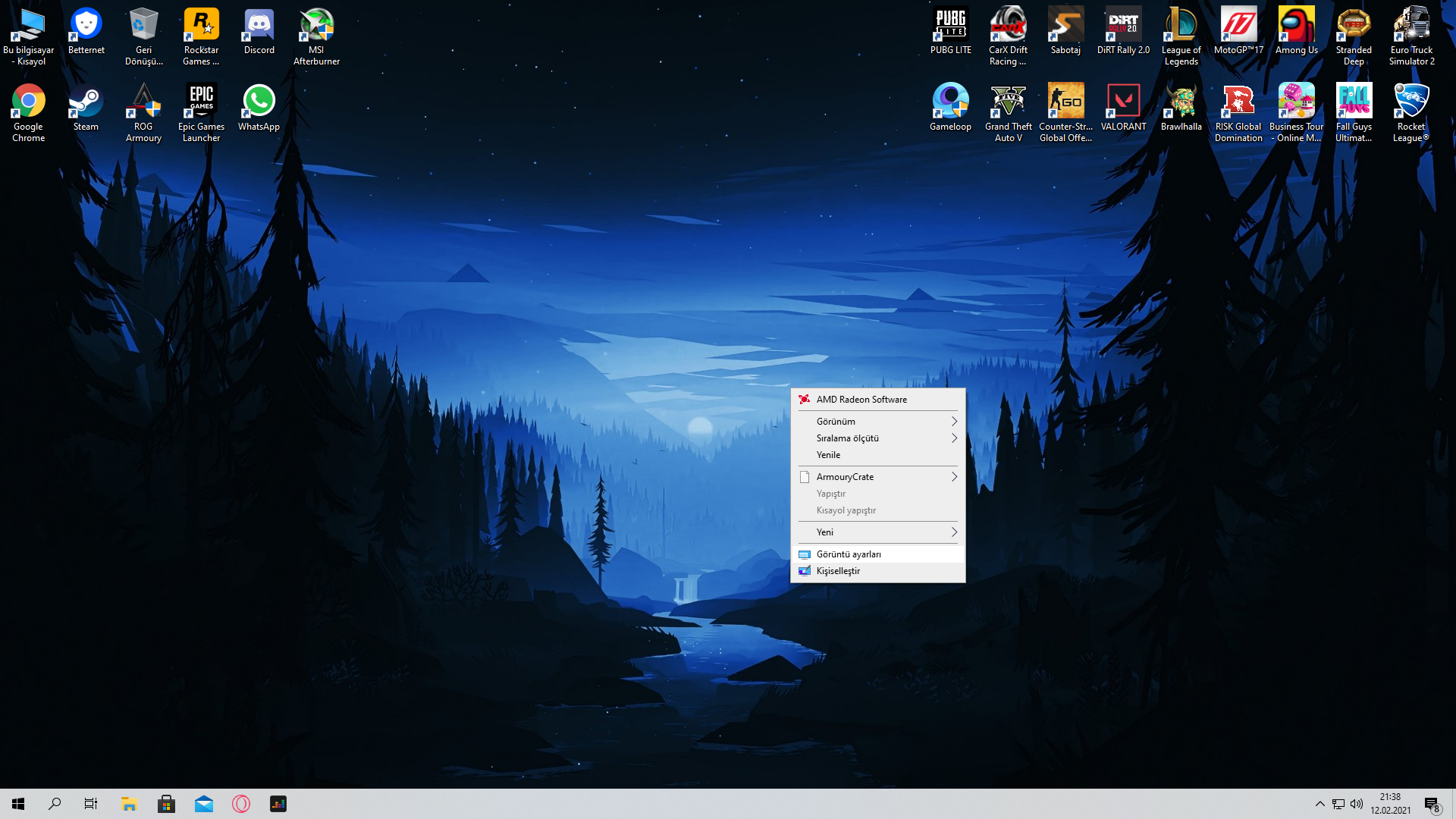This screenshot has height=819, width=1456.
Task: Open Microsoft Store from taskbar
Action: (x=166, y=804)
